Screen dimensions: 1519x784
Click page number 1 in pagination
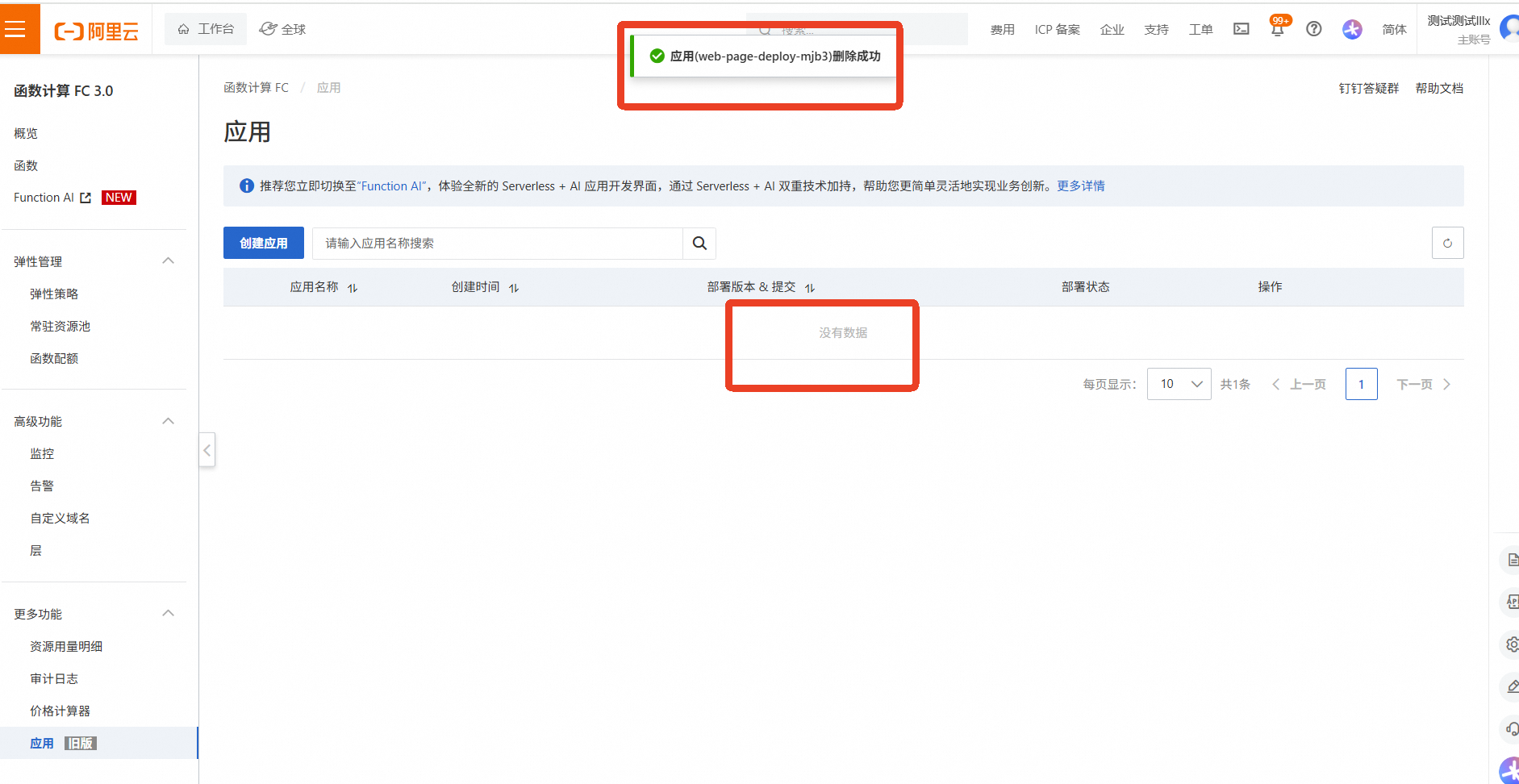pos(1362,384)
